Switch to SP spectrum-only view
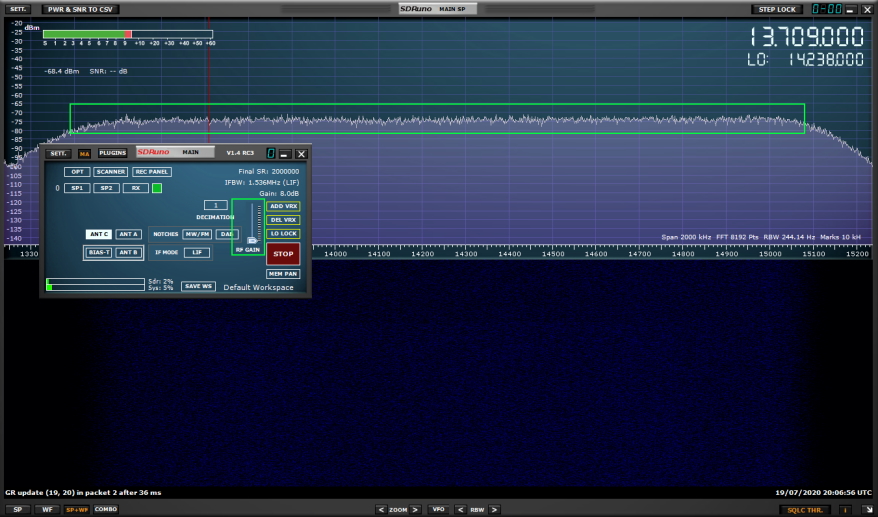Image resolution: width=878 pixels, height=517 pixels. (x=17, y=510)
